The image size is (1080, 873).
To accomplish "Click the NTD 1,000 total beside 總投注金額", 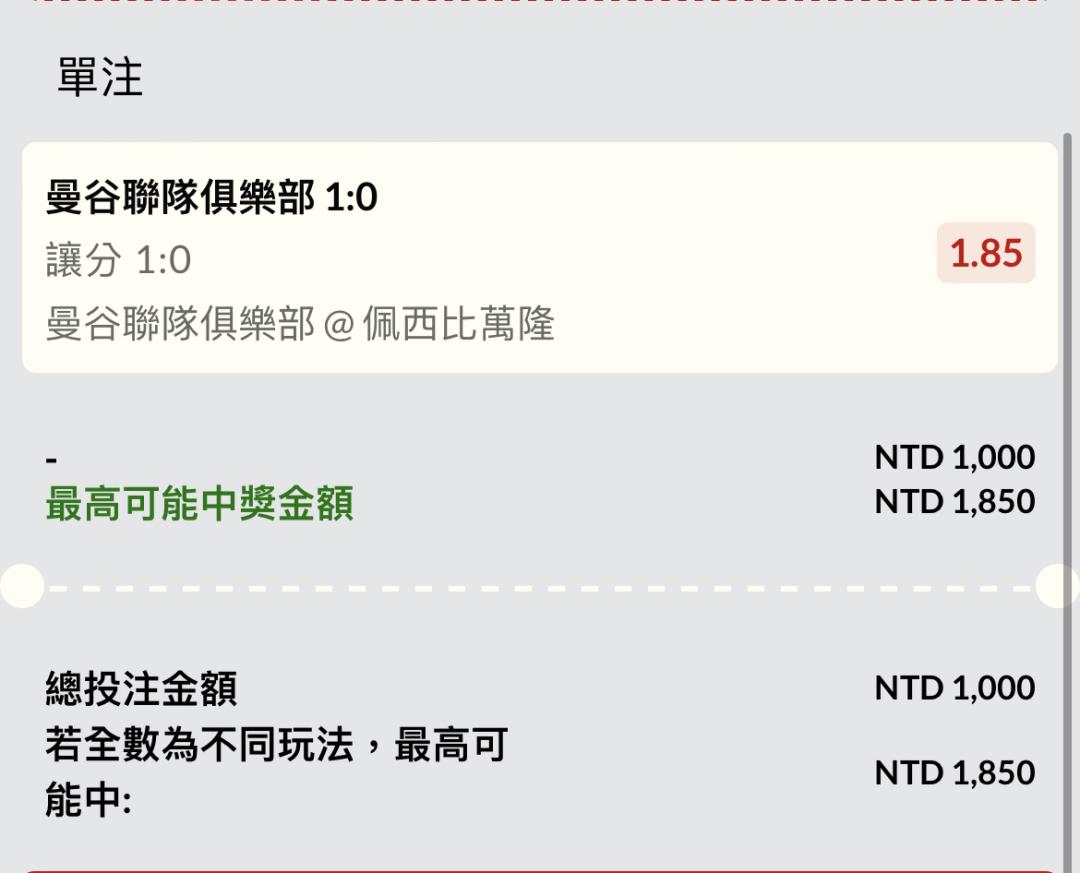I will (954, 688).
